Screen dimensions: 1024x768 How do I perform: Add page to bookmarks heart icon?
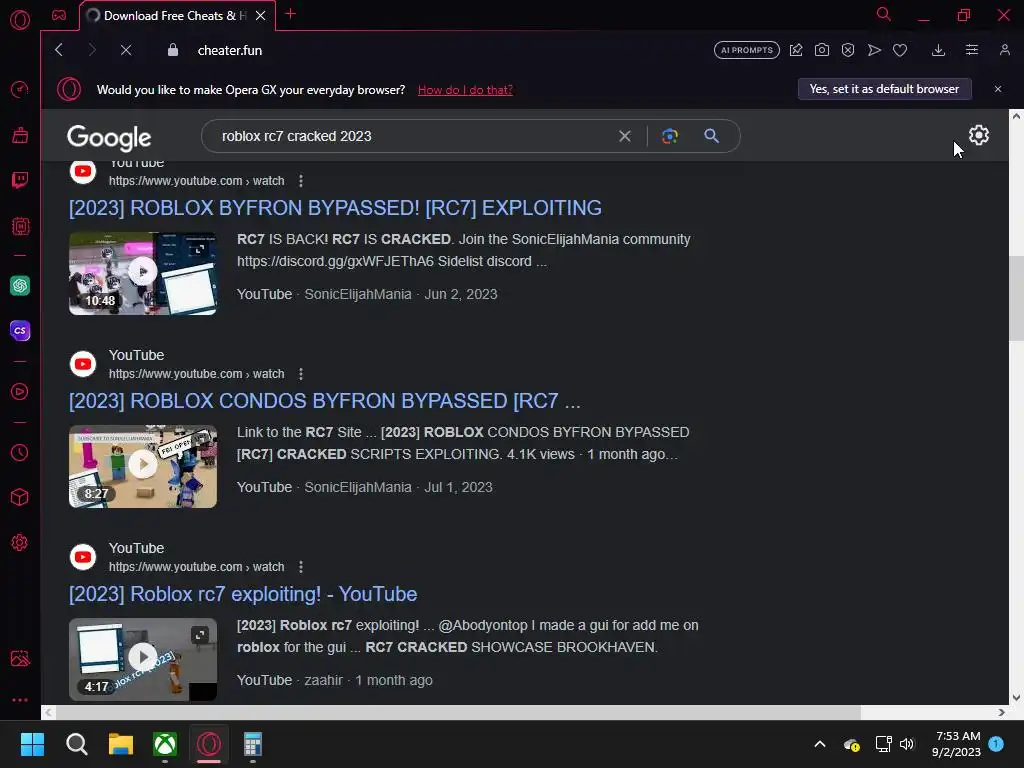coord(900,50)
